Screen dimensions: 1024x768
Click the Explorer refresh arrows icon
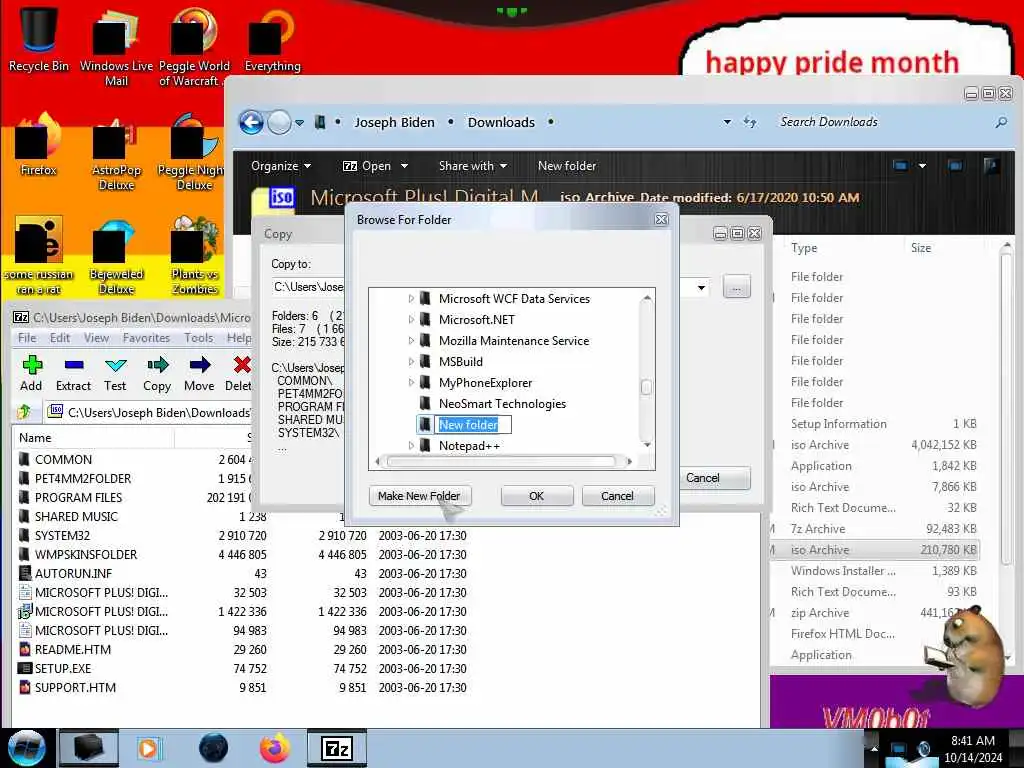pyautogui.click(x=750, y=122)
